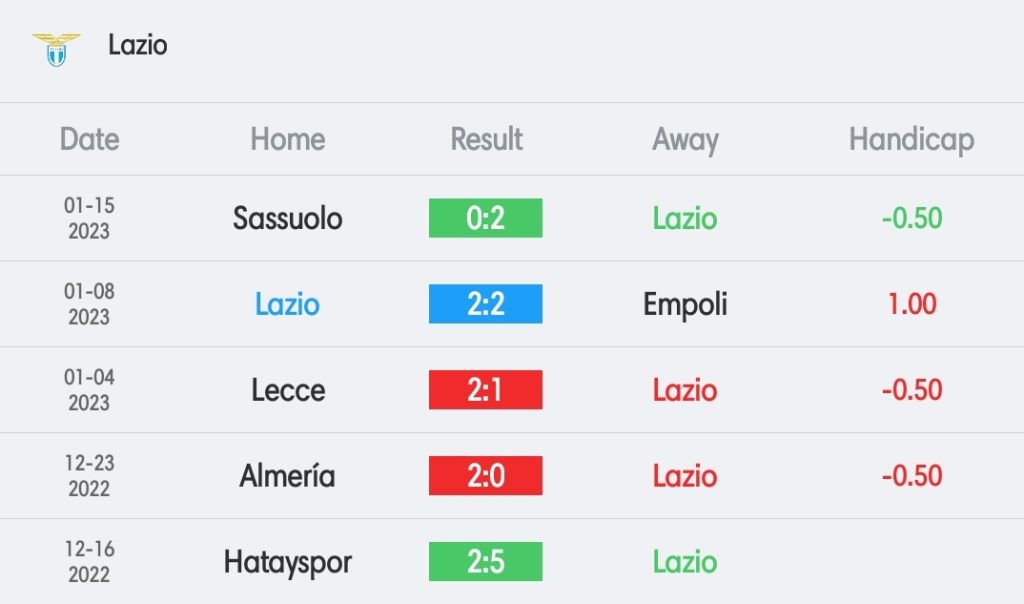The height and width of the screenshot is (604, 1024).
Task: Select the 1.00 handicap value
Action: [912, 304]
